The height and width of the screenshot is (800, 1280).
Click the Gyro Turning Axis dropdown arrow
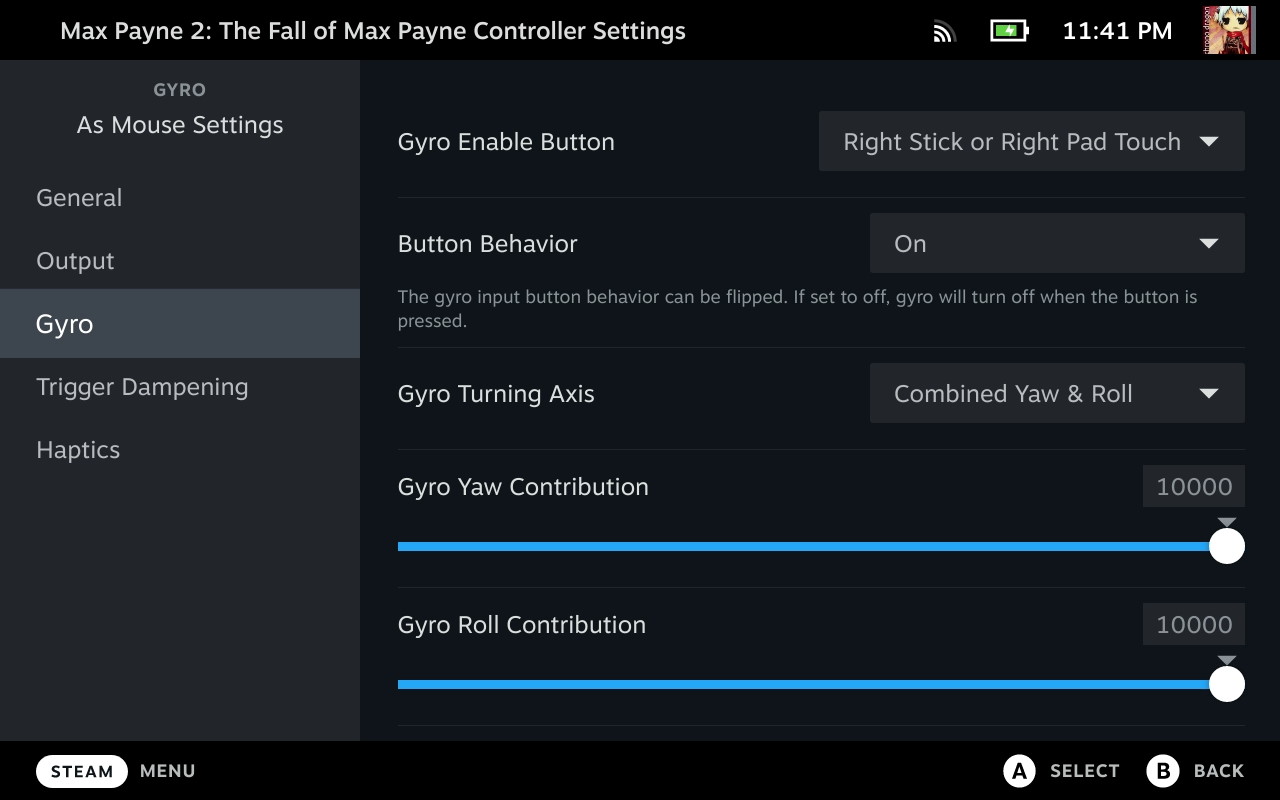tap(1208, 393)
